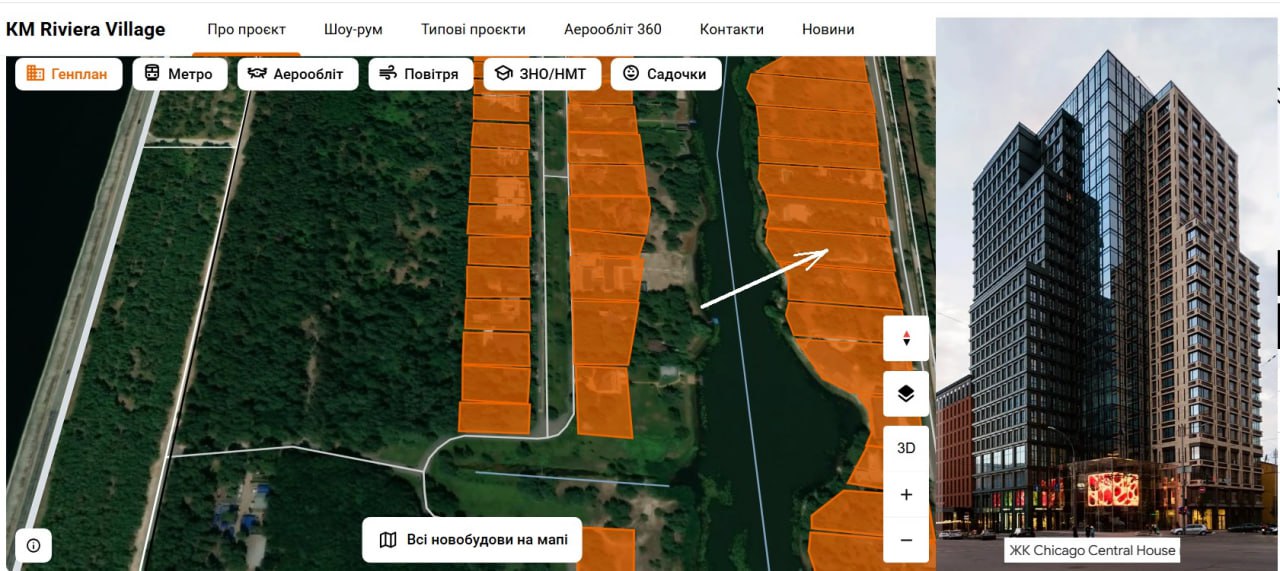Open the Типові проєкти tab

[473, 29]
